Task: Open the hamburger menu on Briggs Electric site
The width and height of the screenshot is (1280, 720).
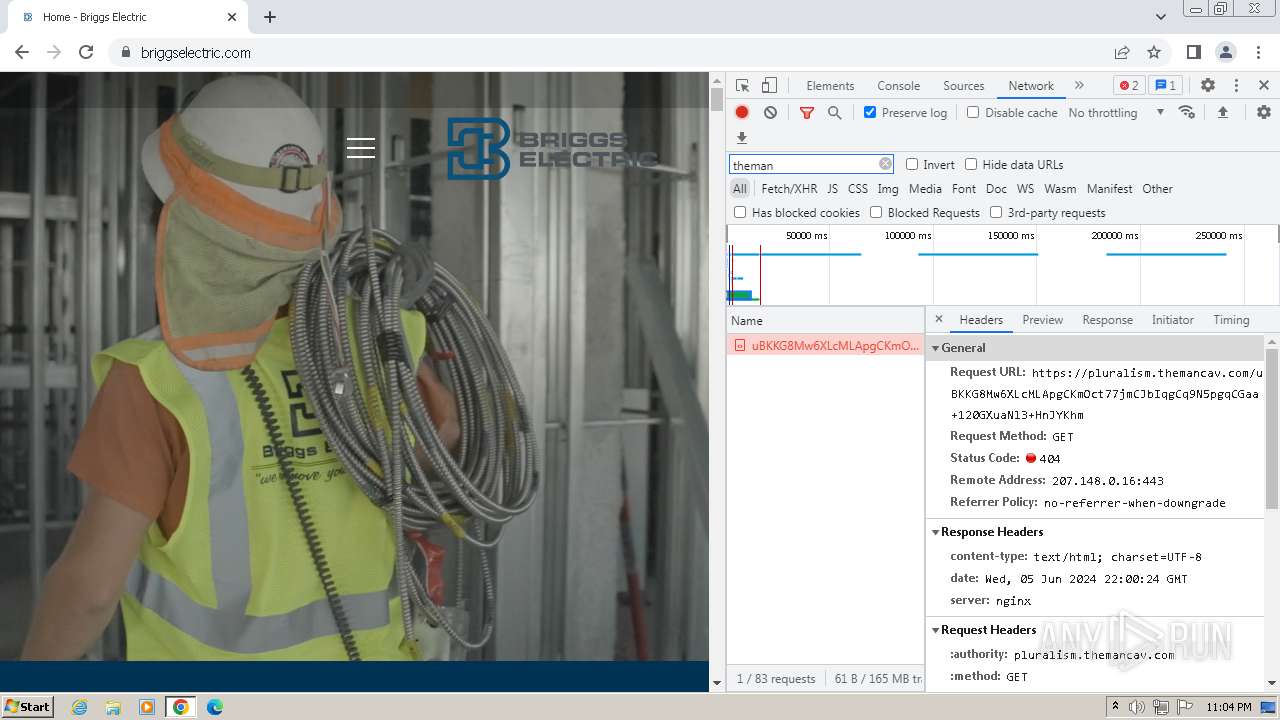Action: [x=361, y=148]
